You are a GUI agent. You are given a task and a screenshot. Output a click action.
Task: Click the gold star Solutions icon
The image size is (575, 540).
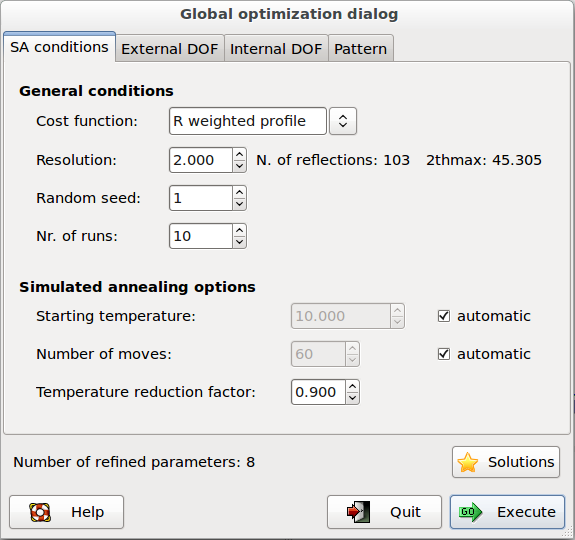tap(468, 462)
